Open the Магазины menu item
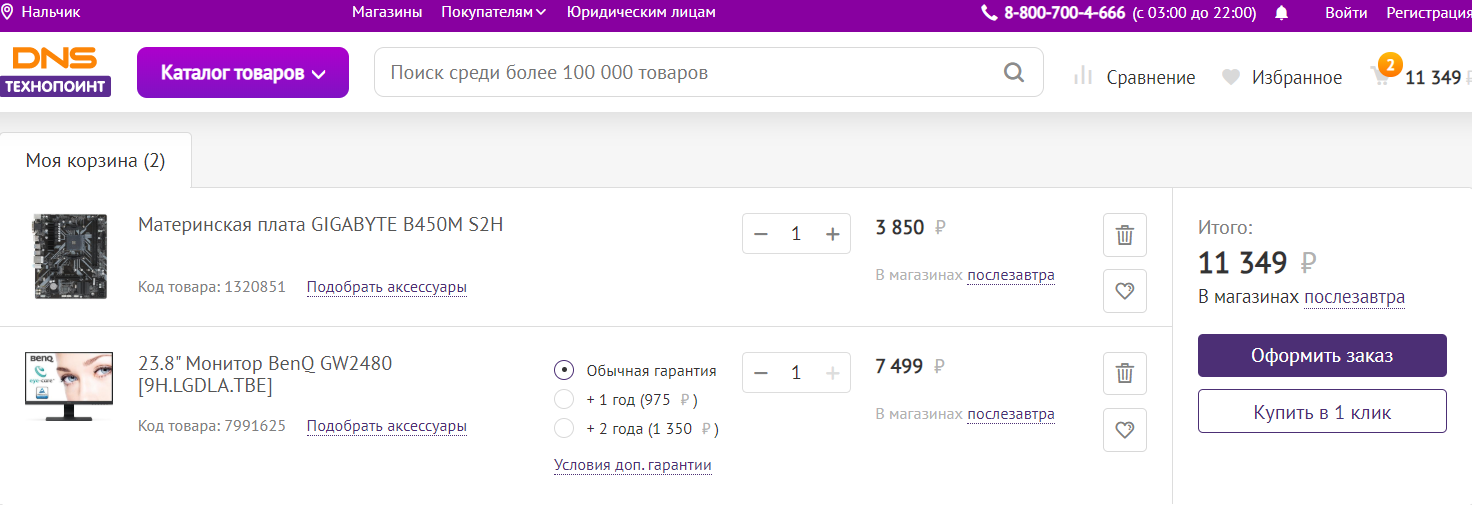1472x505 pixels. click(387, 13)
